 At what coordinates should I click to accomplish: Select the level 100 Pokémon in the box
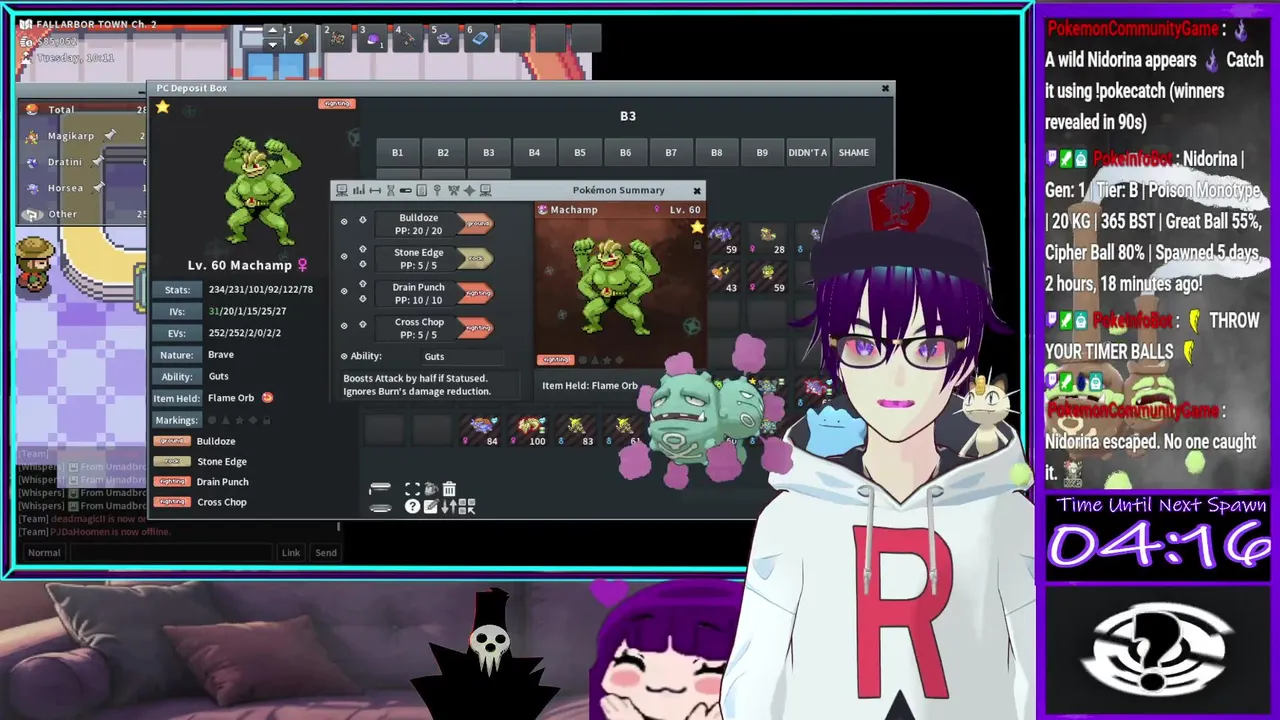530,431
